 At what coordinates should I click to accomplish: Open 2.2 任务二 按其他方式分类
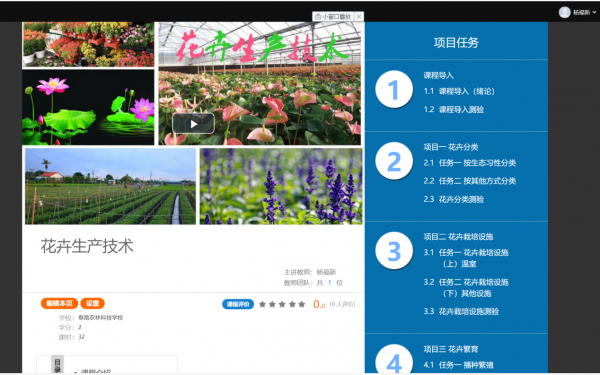(x=470, y=181)
